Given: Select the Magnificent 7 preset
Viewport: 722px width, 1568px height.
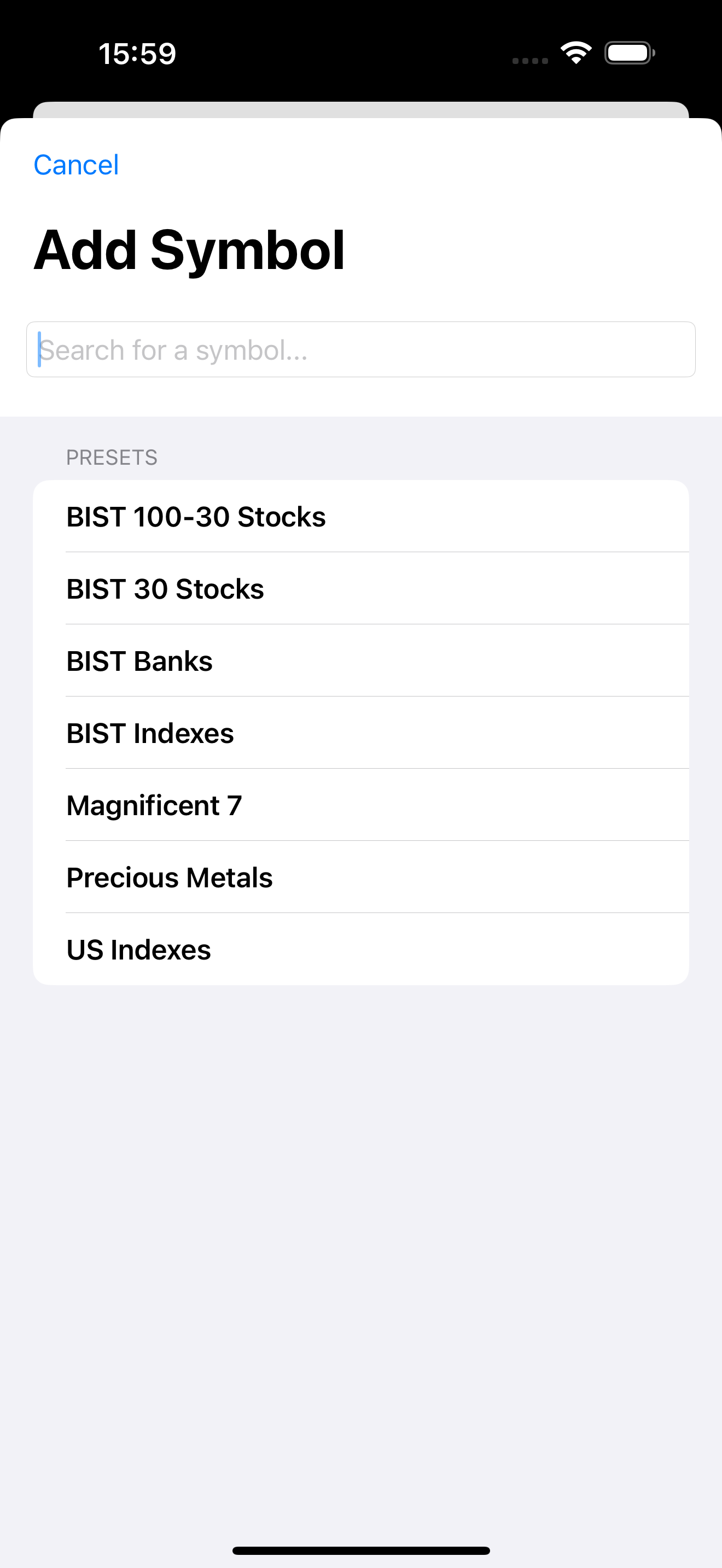Looking at the screenshot, I should [x=361, y=805].
